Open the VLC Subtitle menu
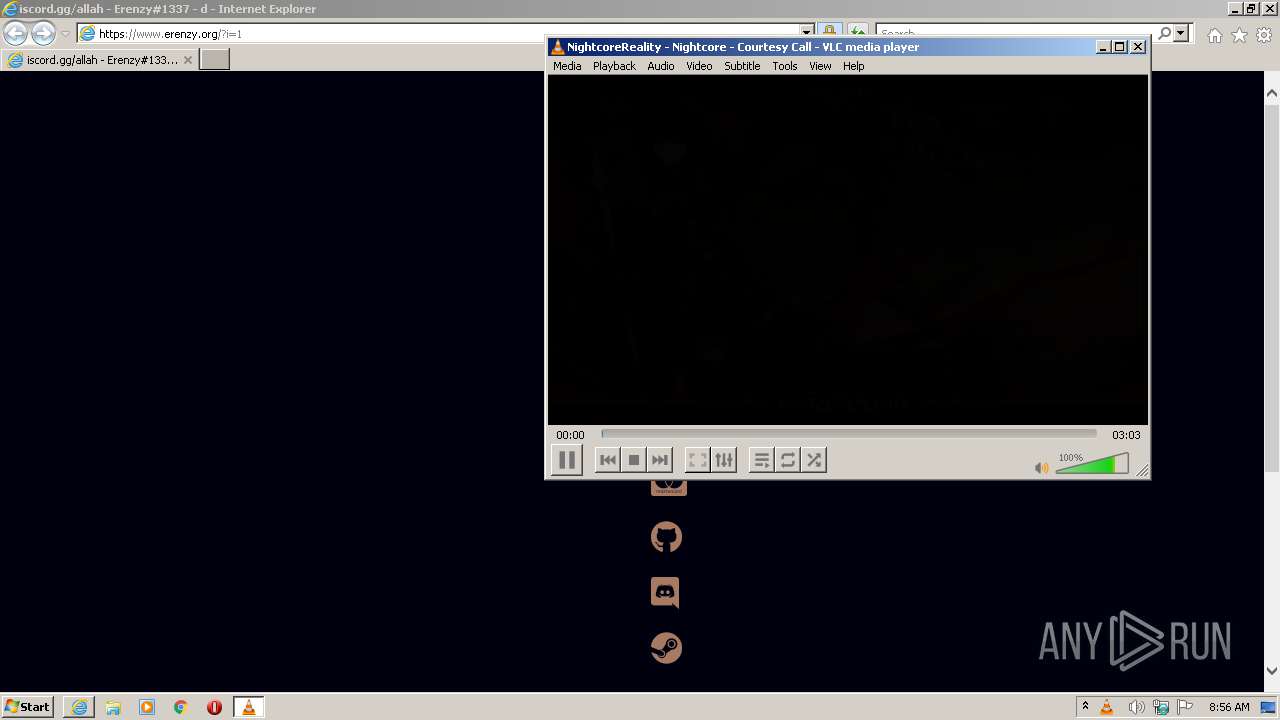Viewport: 1280px width, 720px height. pyautogui.click(x=742, y=66)
